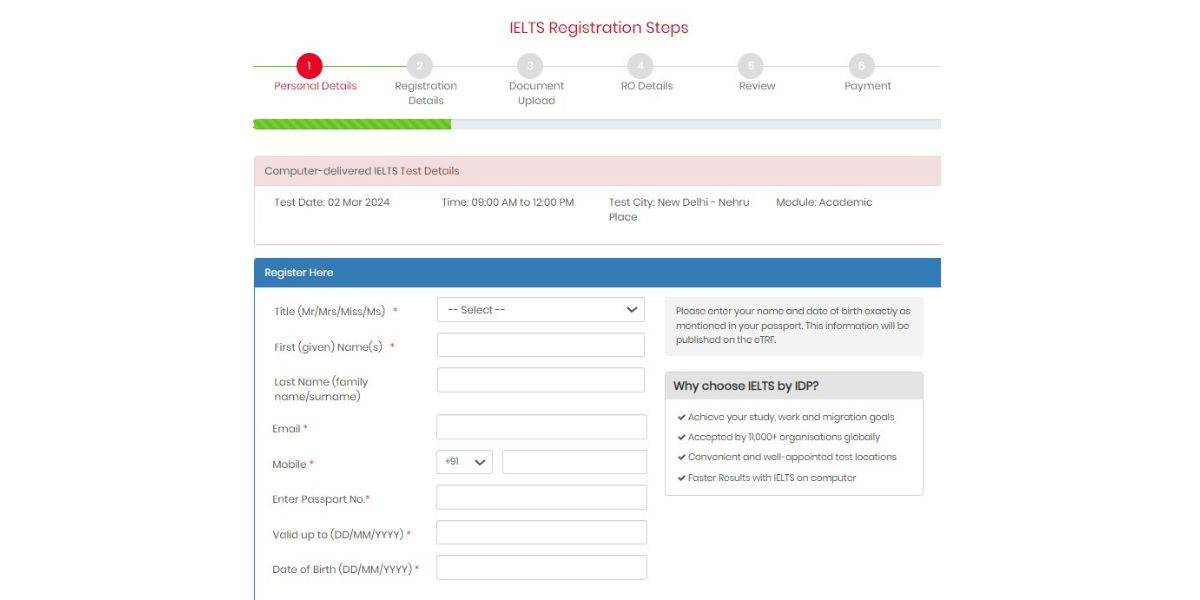
Task: Click the step 3 Document Upload circle
Action: 530,66
